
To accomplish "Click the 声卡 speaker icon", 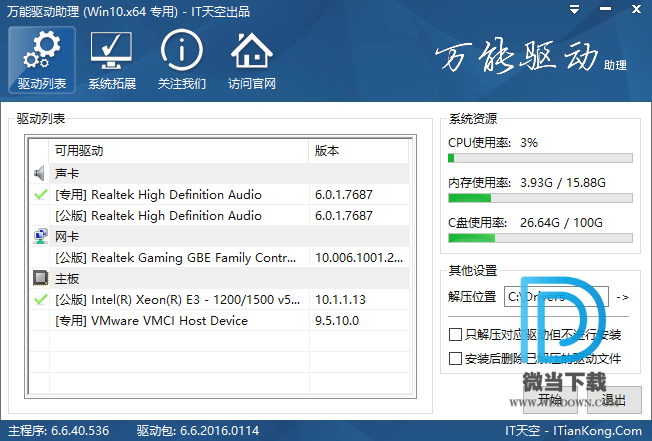I will (x=40, y=173).
